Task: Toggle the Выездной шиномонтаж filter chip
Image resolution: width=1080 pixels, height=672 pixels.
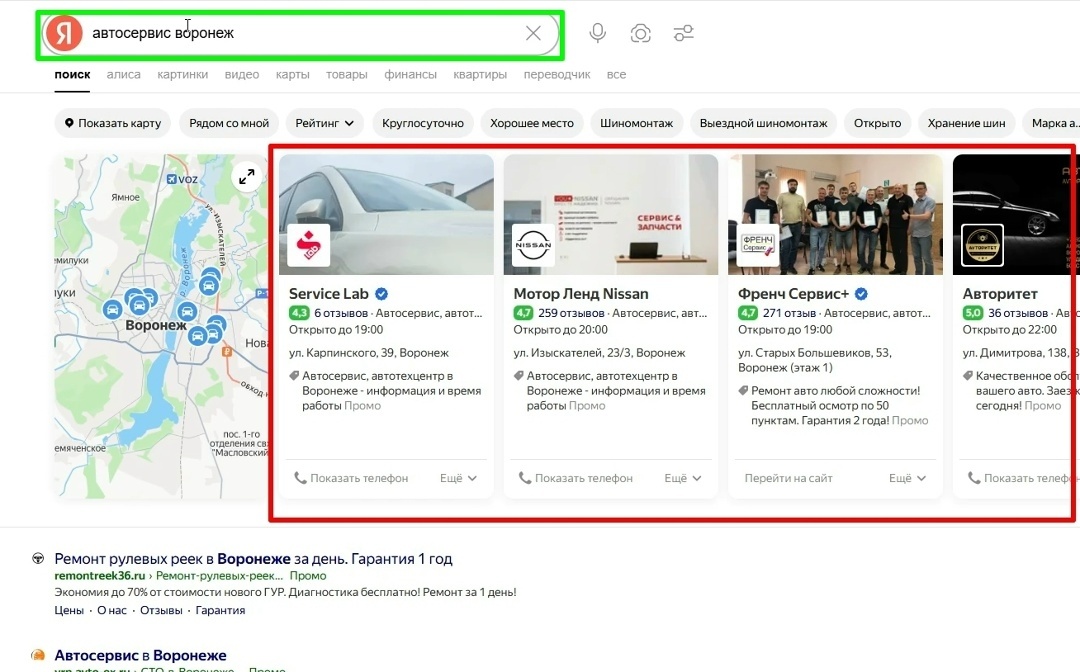Action: pyautogui.click(x=763, y=123)
